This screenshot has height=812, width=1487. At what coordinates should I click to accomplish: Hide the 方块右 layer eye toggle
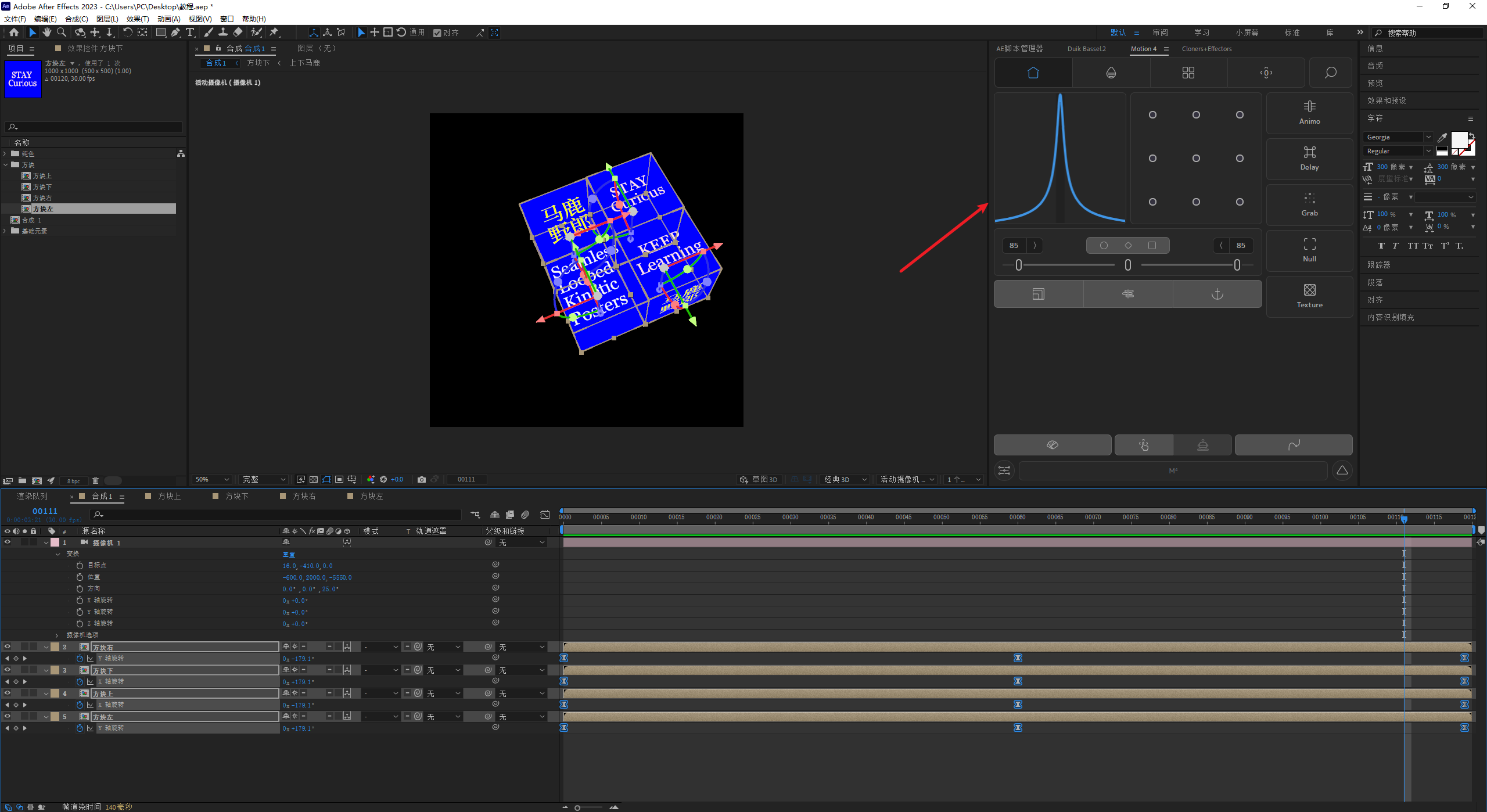pos(8,646)
